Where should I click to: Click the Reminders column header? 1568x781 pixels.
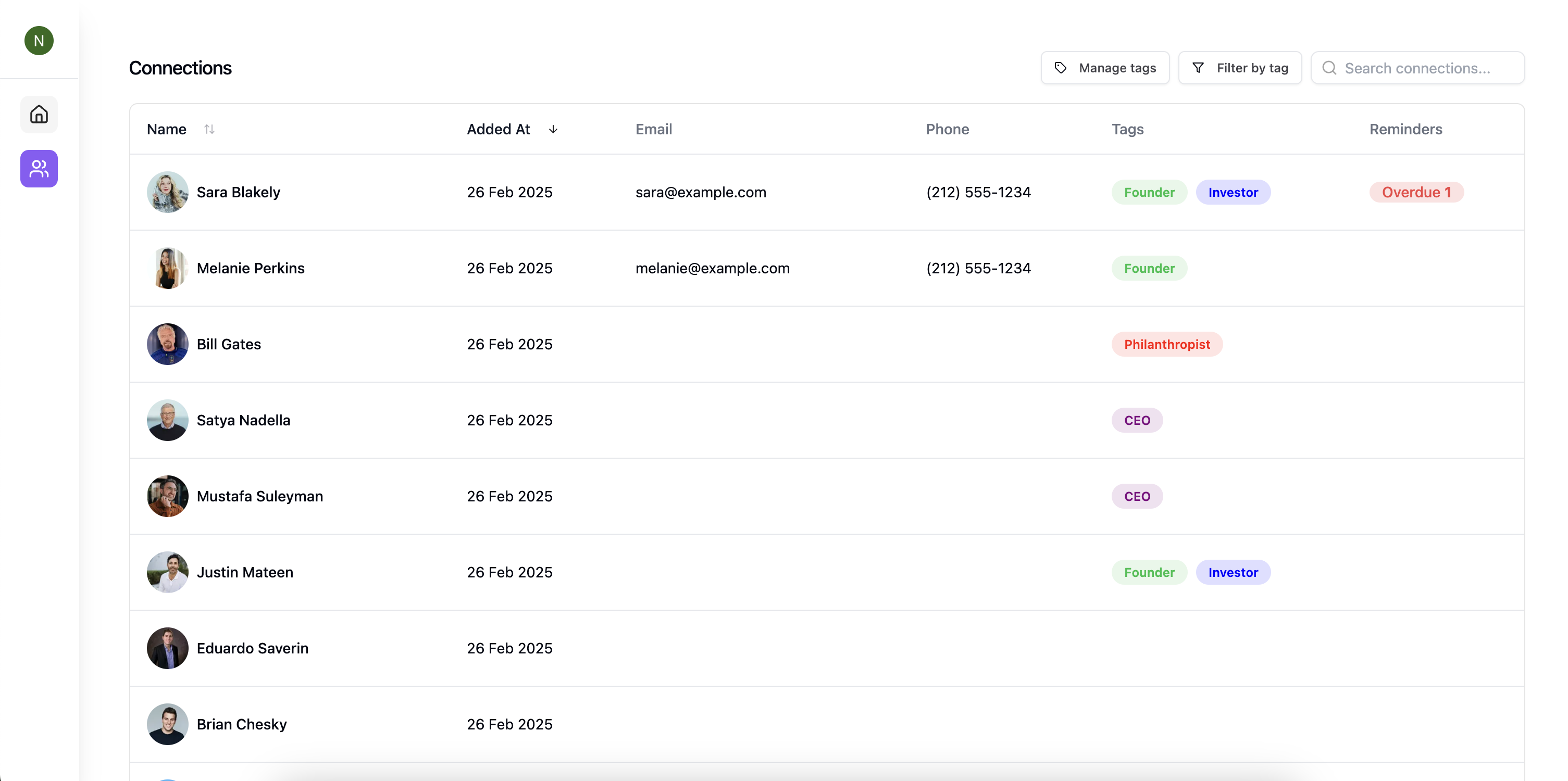tap(1406, 129)
